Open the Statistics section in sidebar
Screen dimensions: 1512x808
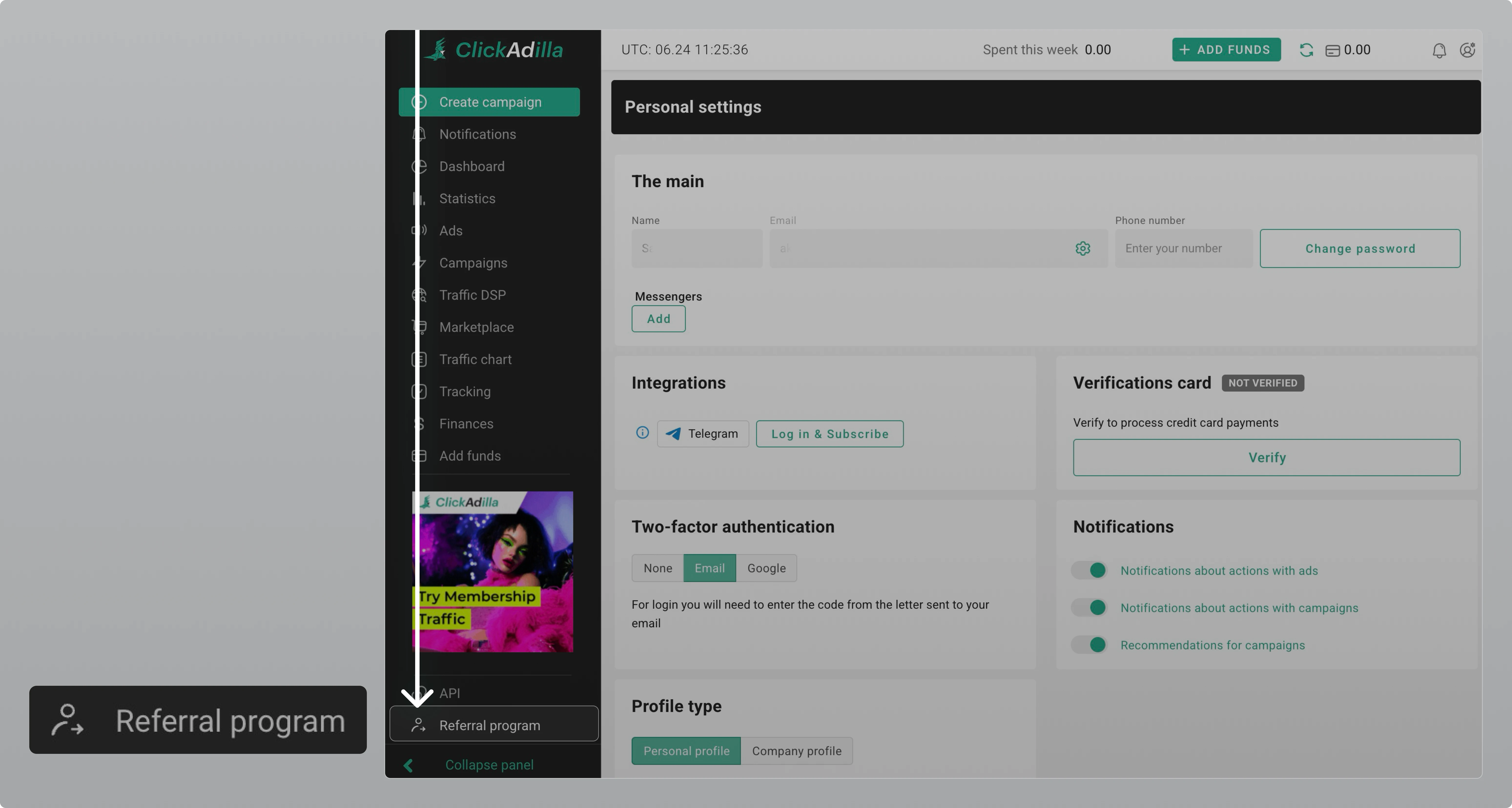(467, 198)
